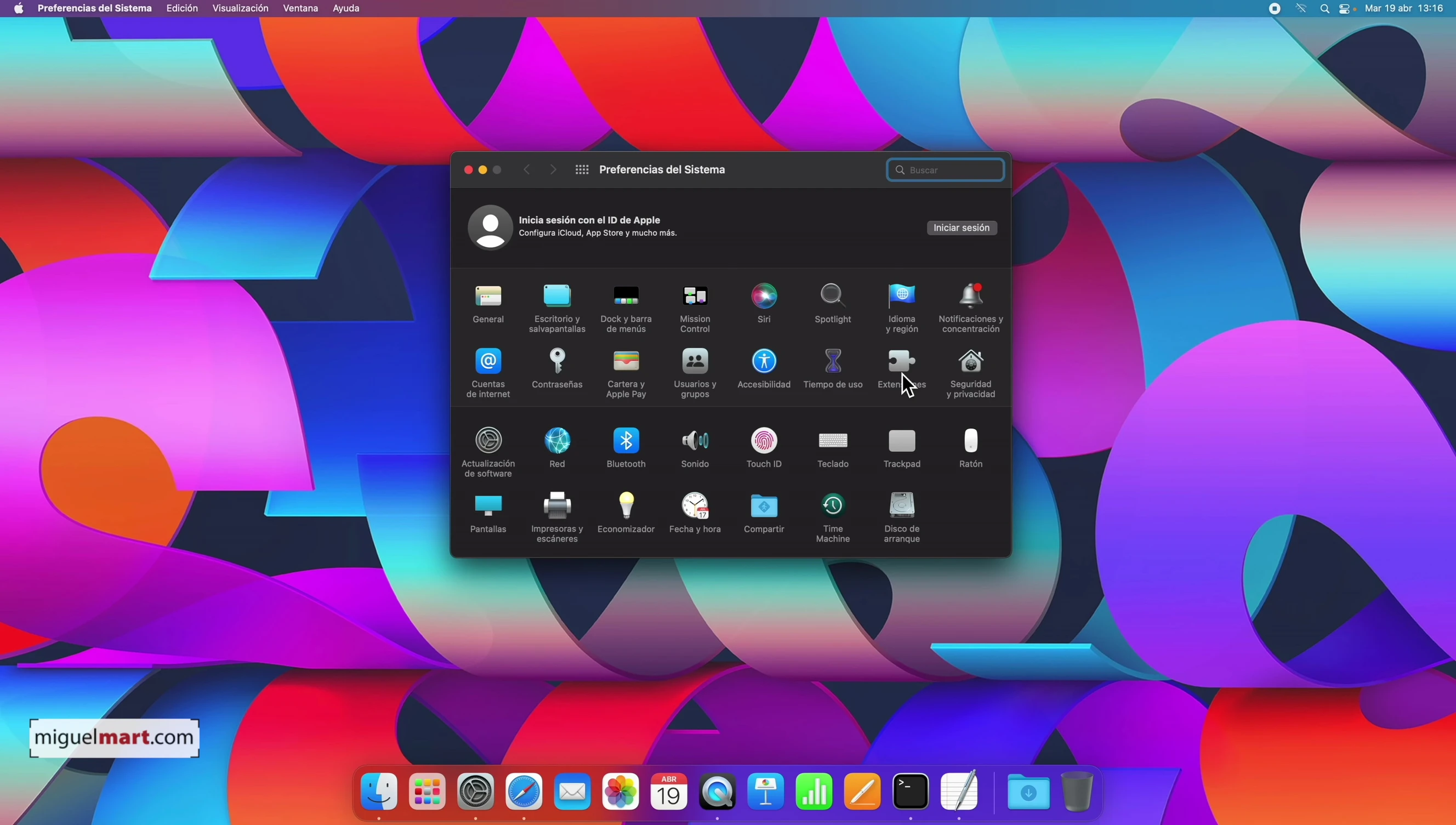This screenshot has height=825, width=1456.
Task: Open Accesibilidad preferences
Action: (x=764, y=369)
